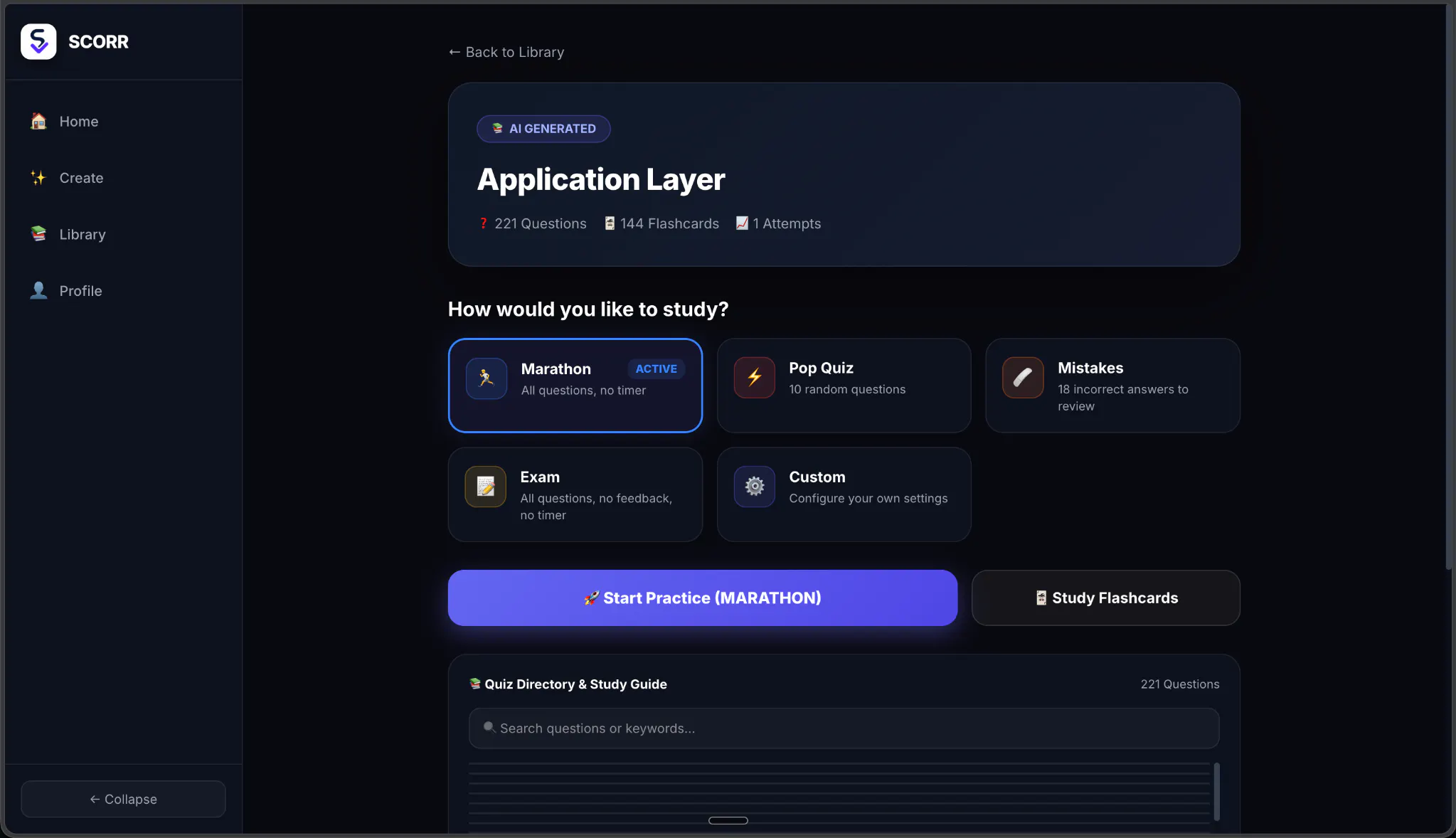Click the Custom gear icon
The height and width of the screenshot is (838, 1456).
tap(755, 487)
